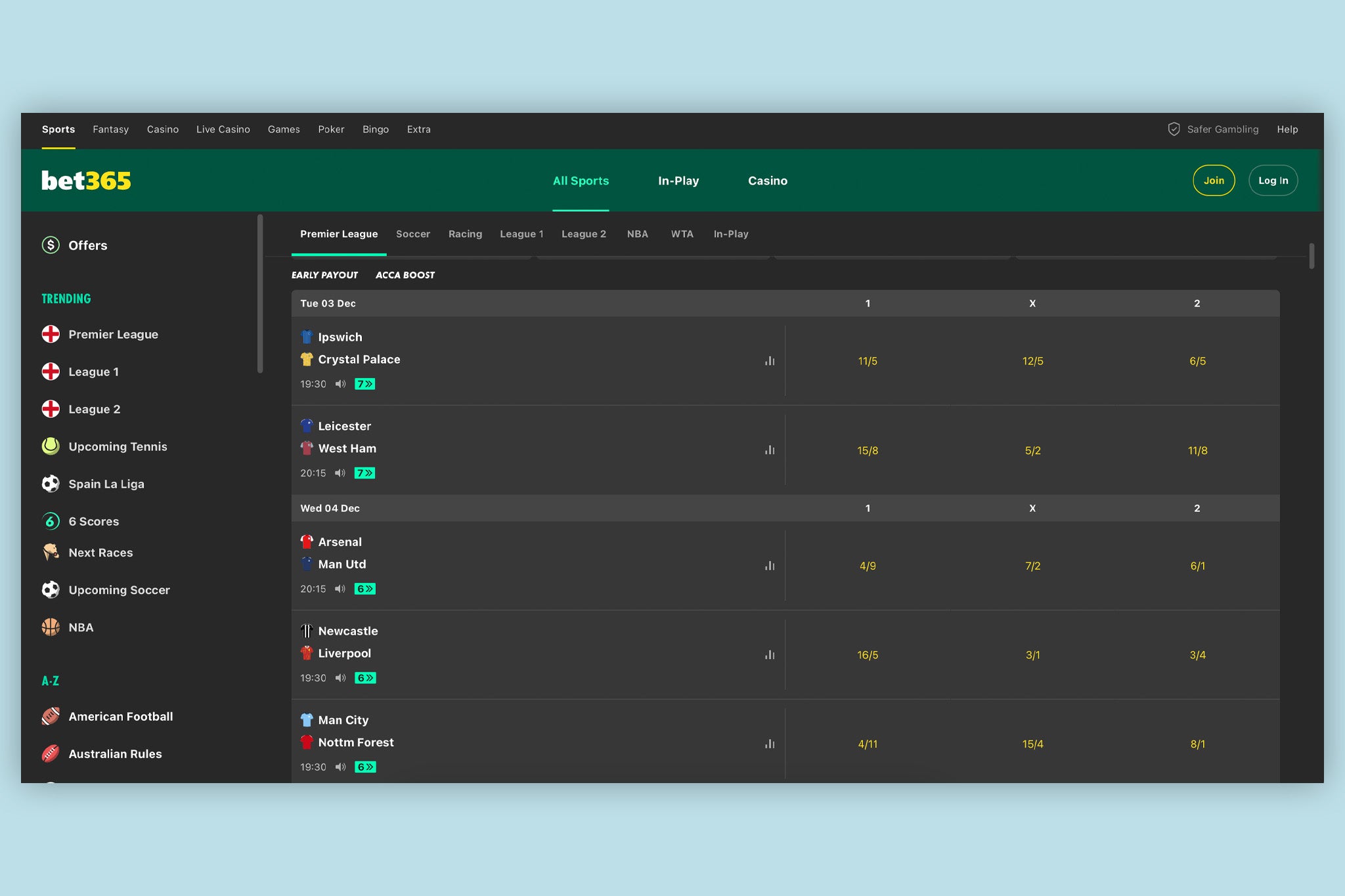Open the Racing tab
The height and width of the screenshot is (896, 1345).
[465, 234]
